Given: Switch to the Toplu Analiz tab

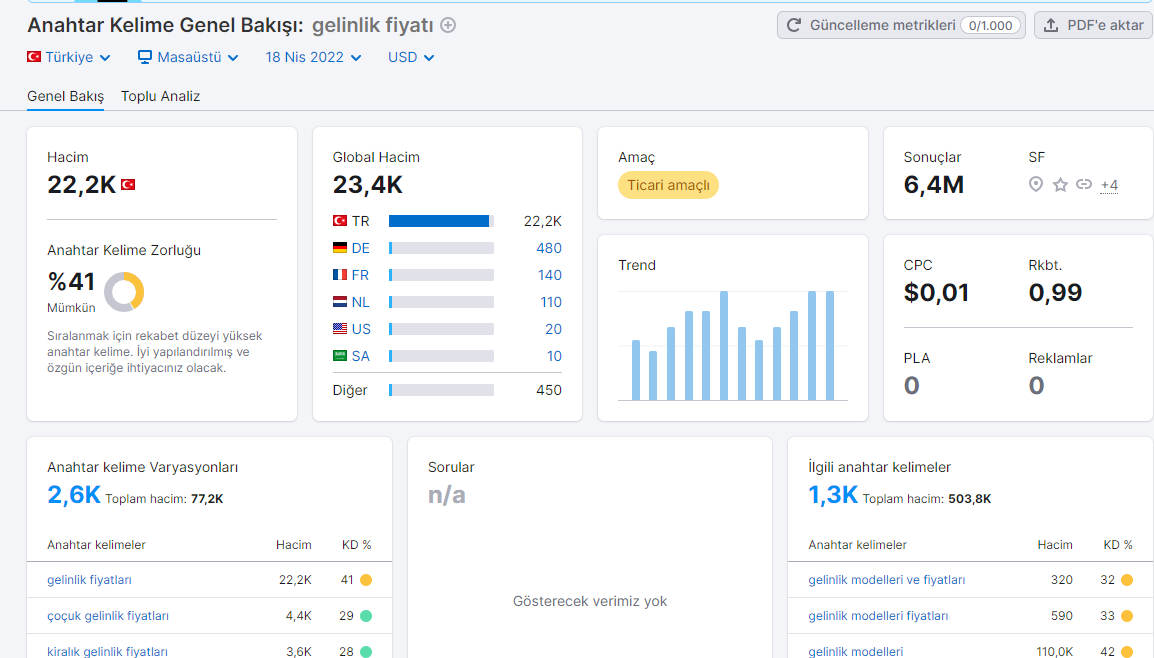Looking at the screenshot, I should pos(160,96).
